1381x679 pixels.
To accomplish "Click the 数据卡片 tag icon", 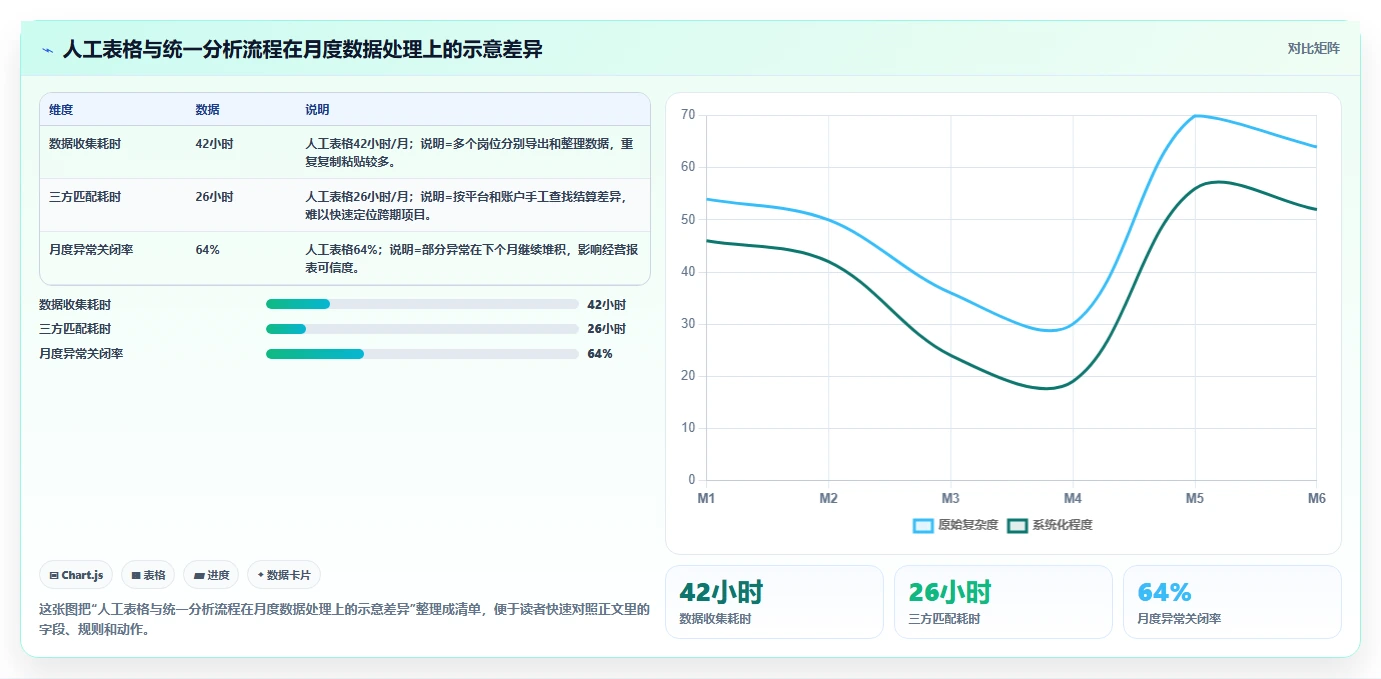I will coord(261,575).
